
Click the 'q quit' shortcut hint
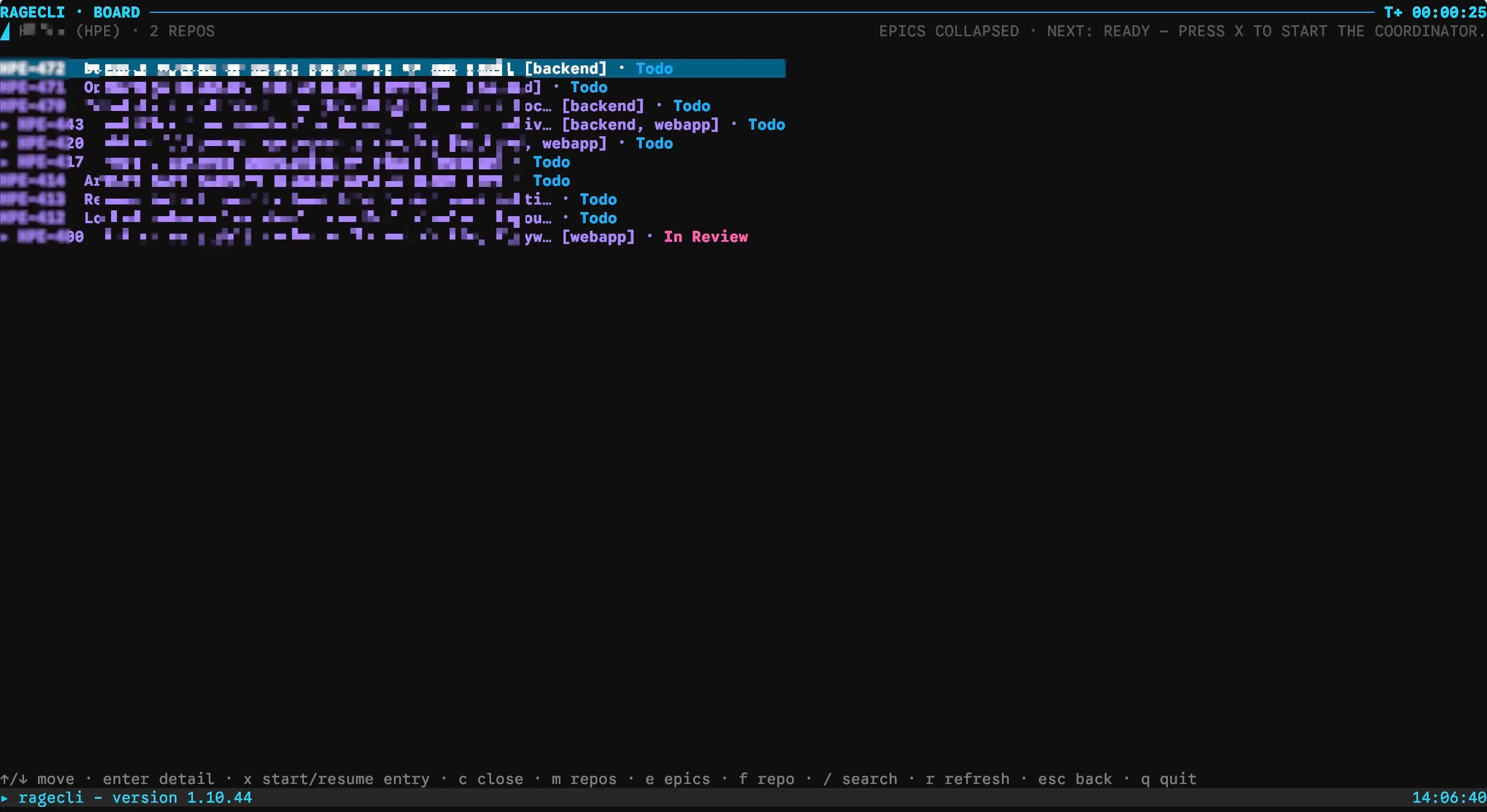(x=1168, y=779)
